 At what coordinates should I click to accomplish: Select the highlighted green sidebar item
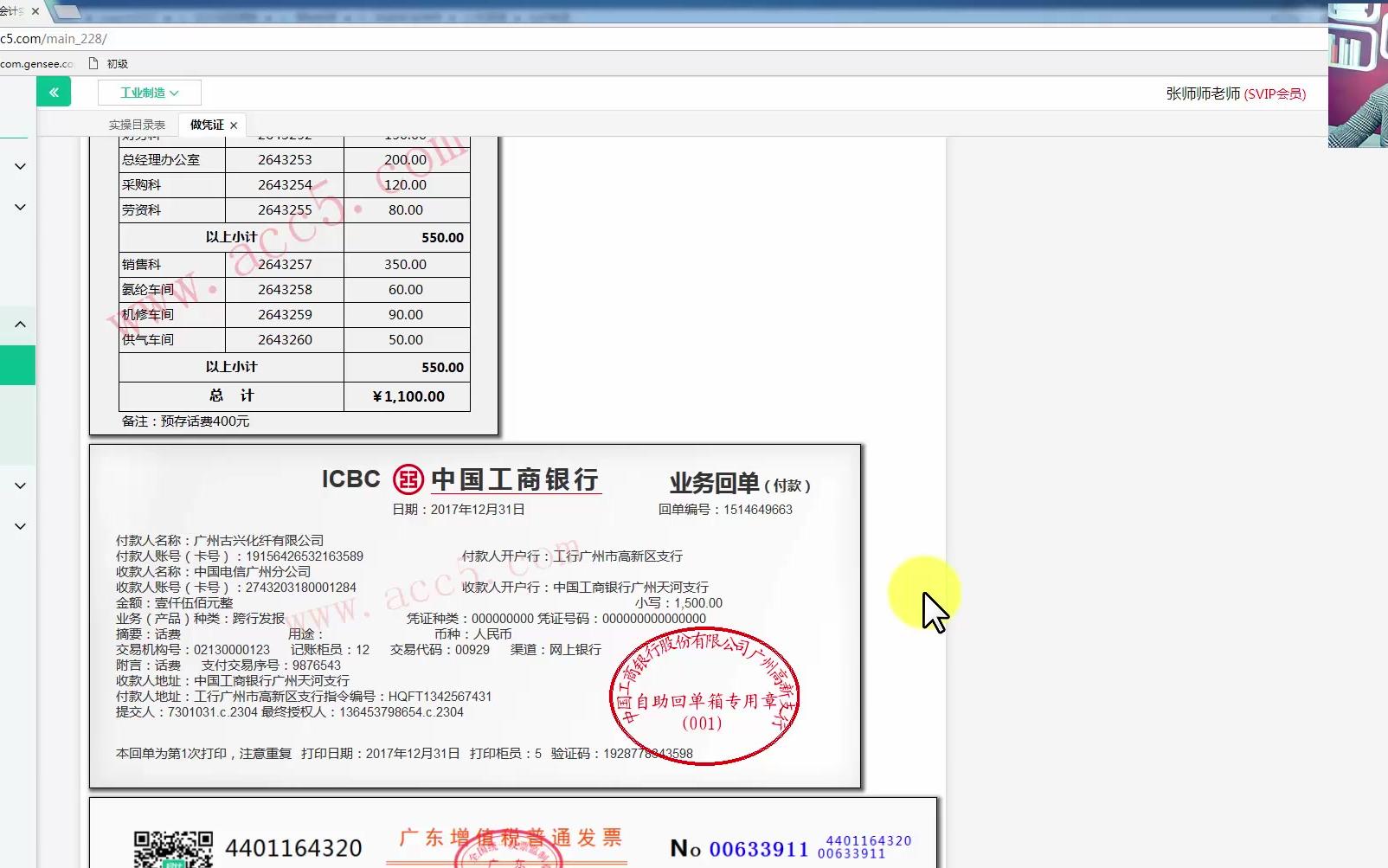[17, 365]
